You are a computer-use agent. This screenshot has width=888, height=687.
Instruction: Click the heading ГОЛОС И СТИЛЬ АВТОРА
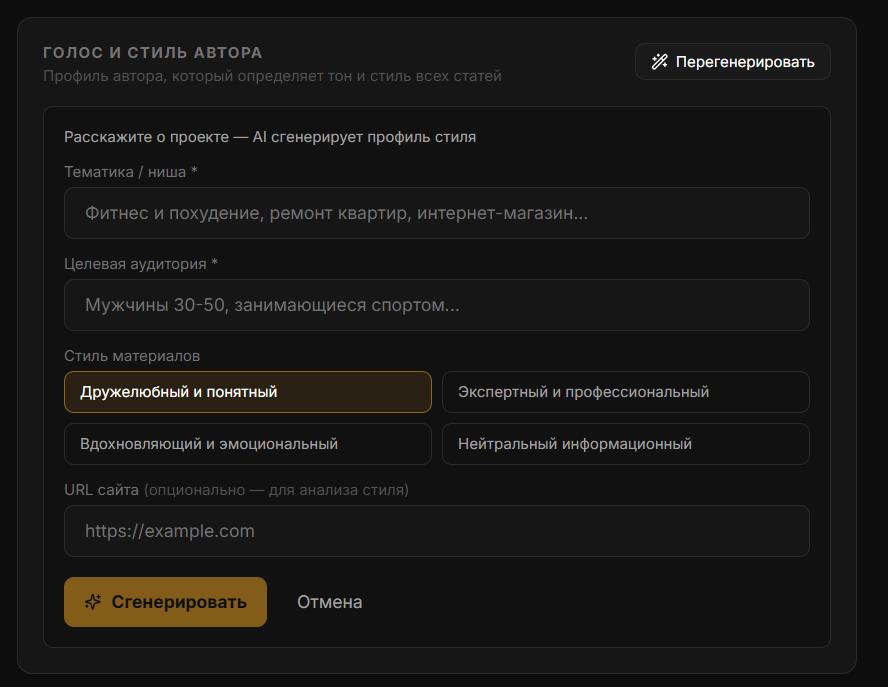click(x=152, y=53)
